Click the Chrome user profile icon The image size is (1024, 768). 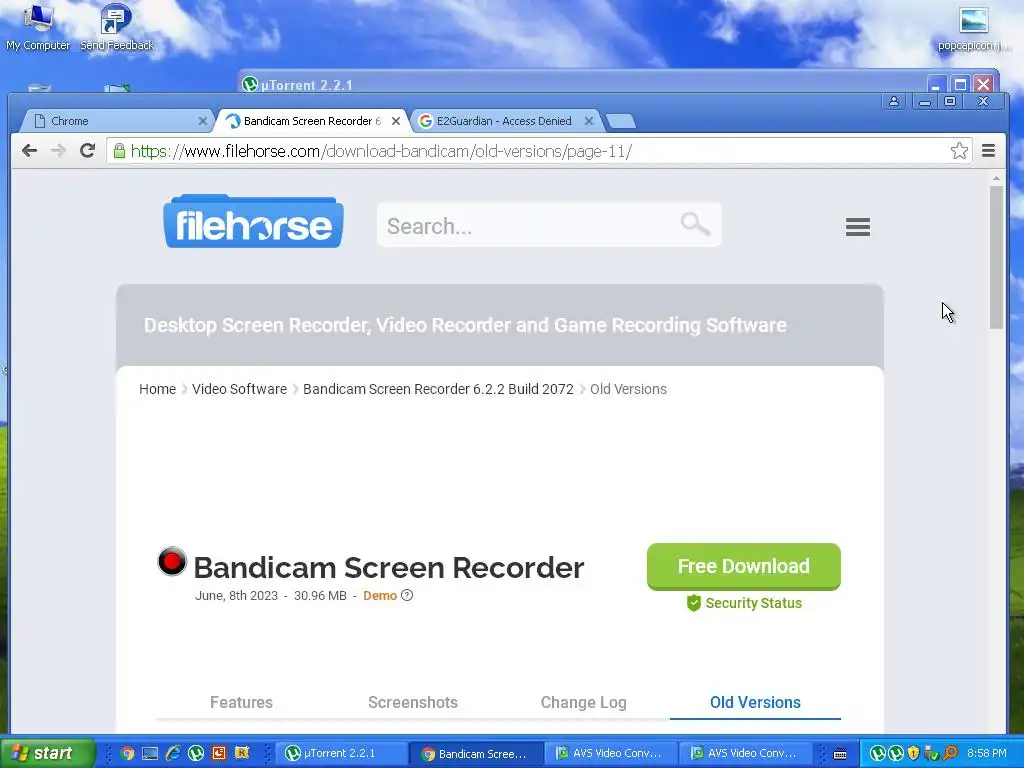click(893, 101)
